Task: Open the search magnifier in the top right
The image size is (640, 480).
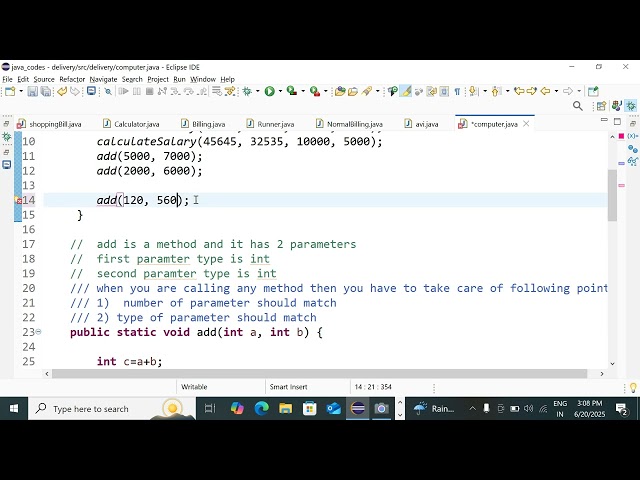Action: (577, 106)
